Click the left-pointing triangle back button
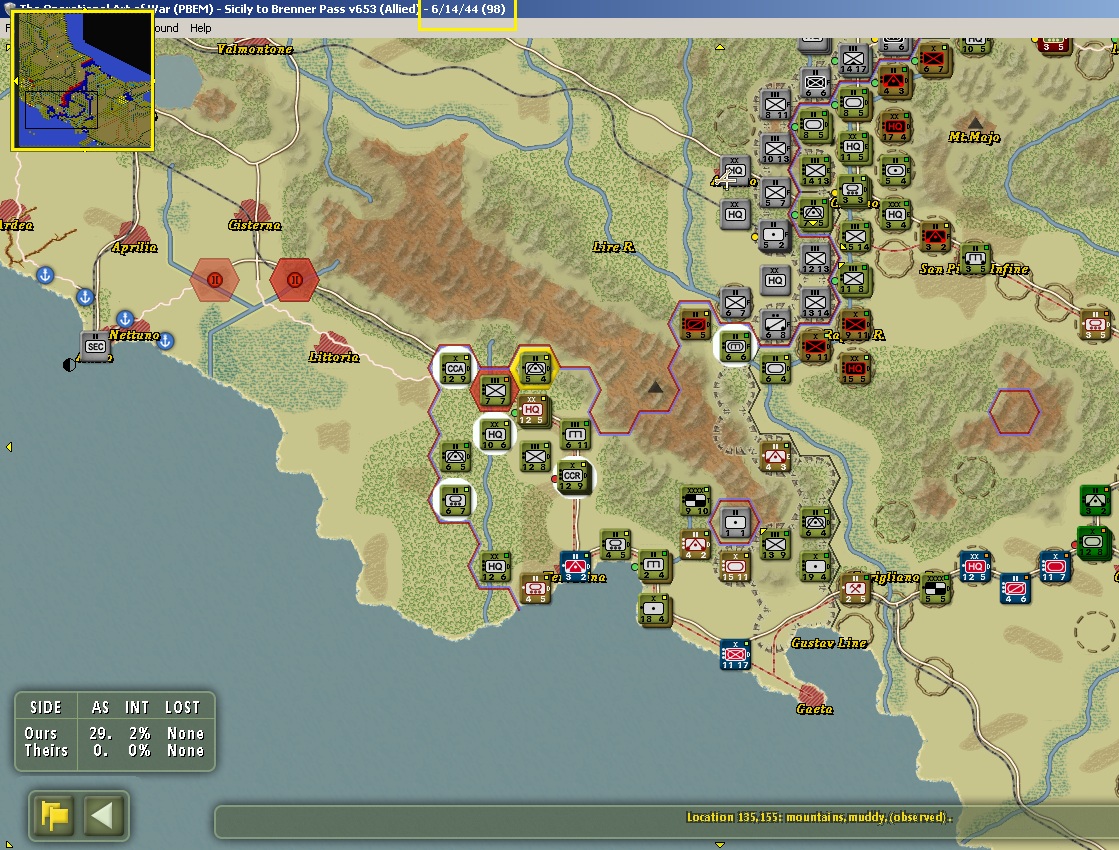 coord(104,815)
